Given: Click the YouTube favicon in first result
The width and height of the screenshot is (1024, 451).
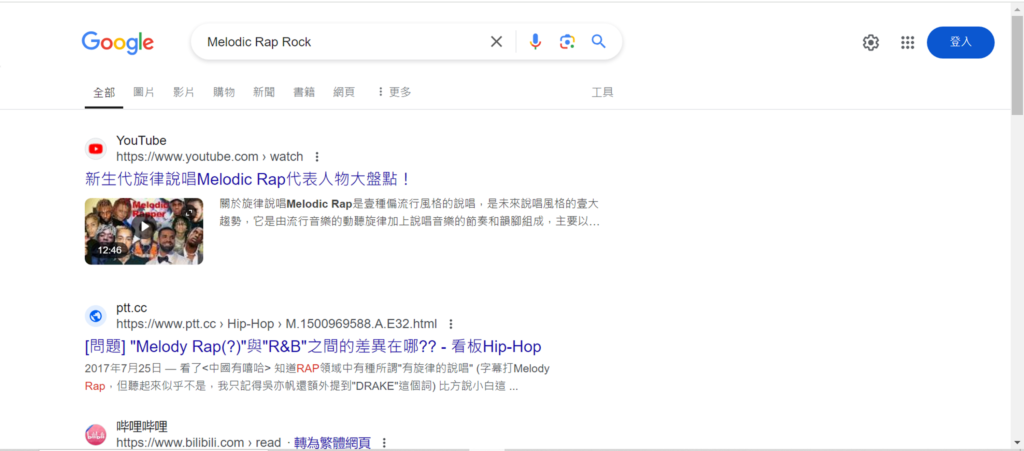Looking at the screenshot, I should pyautogui.click(x=96, y=149).
